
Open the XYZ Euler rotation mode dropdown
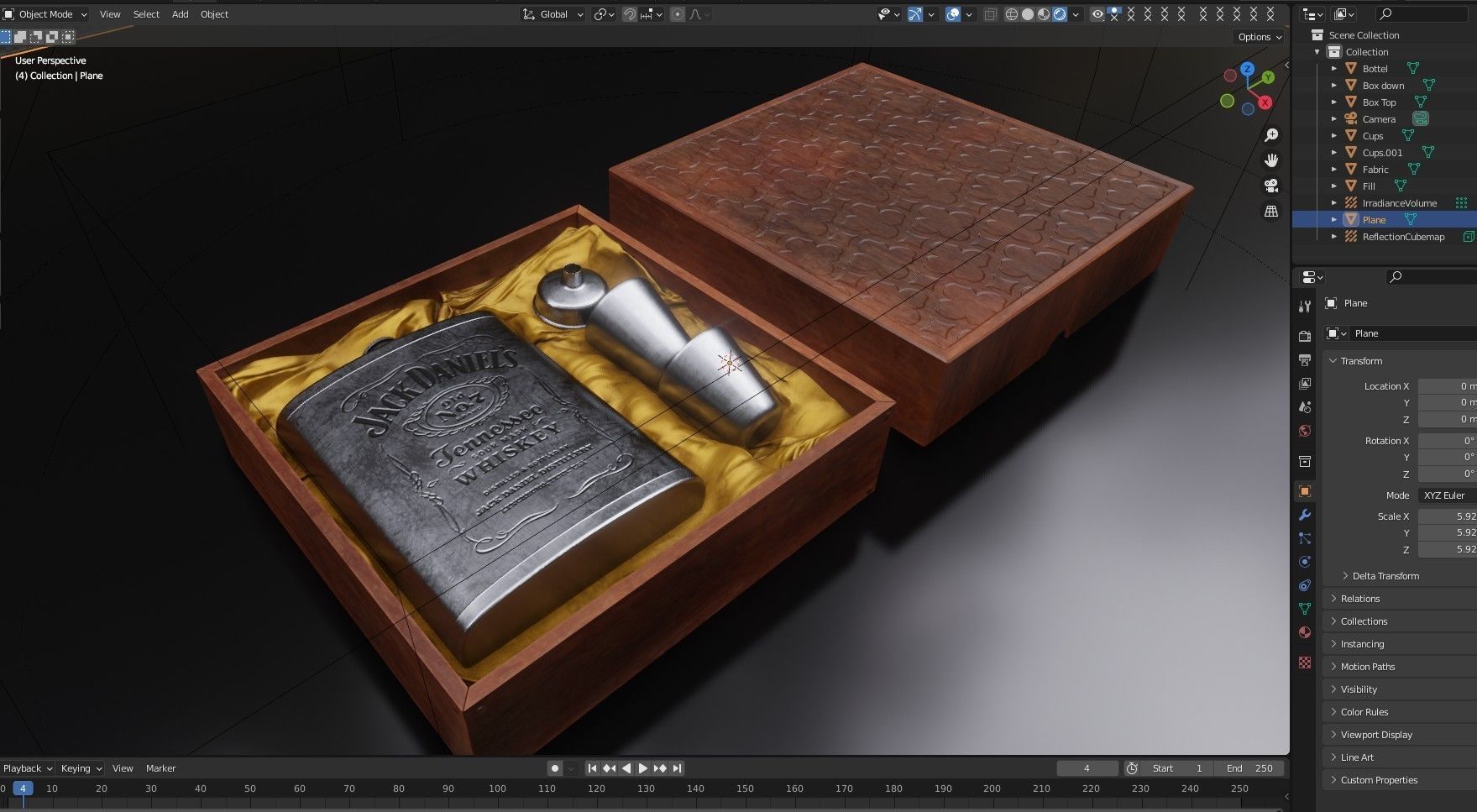pos(1448,495)
